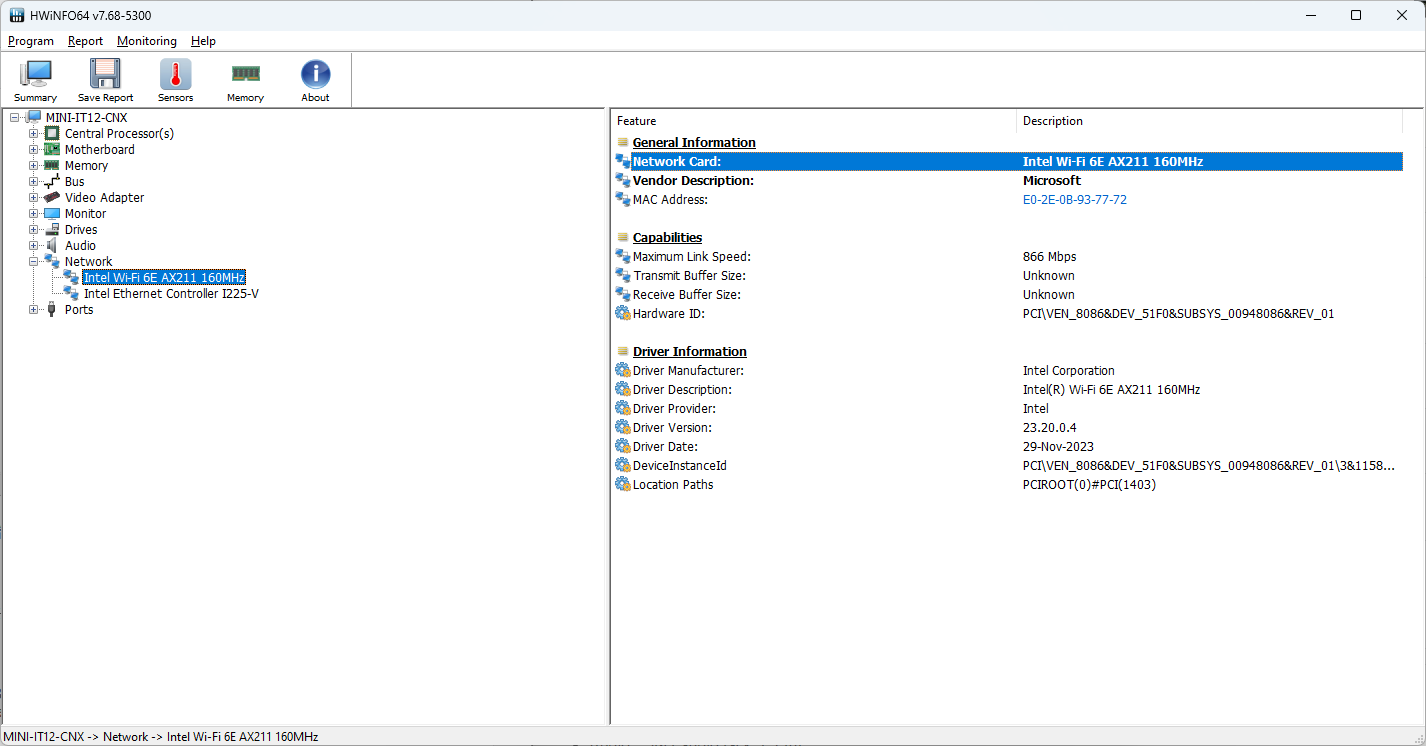Viewport: 1426px width, 746px height.
Task: Click the MINI-IT12-CNX computer icon
Action: [x=34, y=117]
